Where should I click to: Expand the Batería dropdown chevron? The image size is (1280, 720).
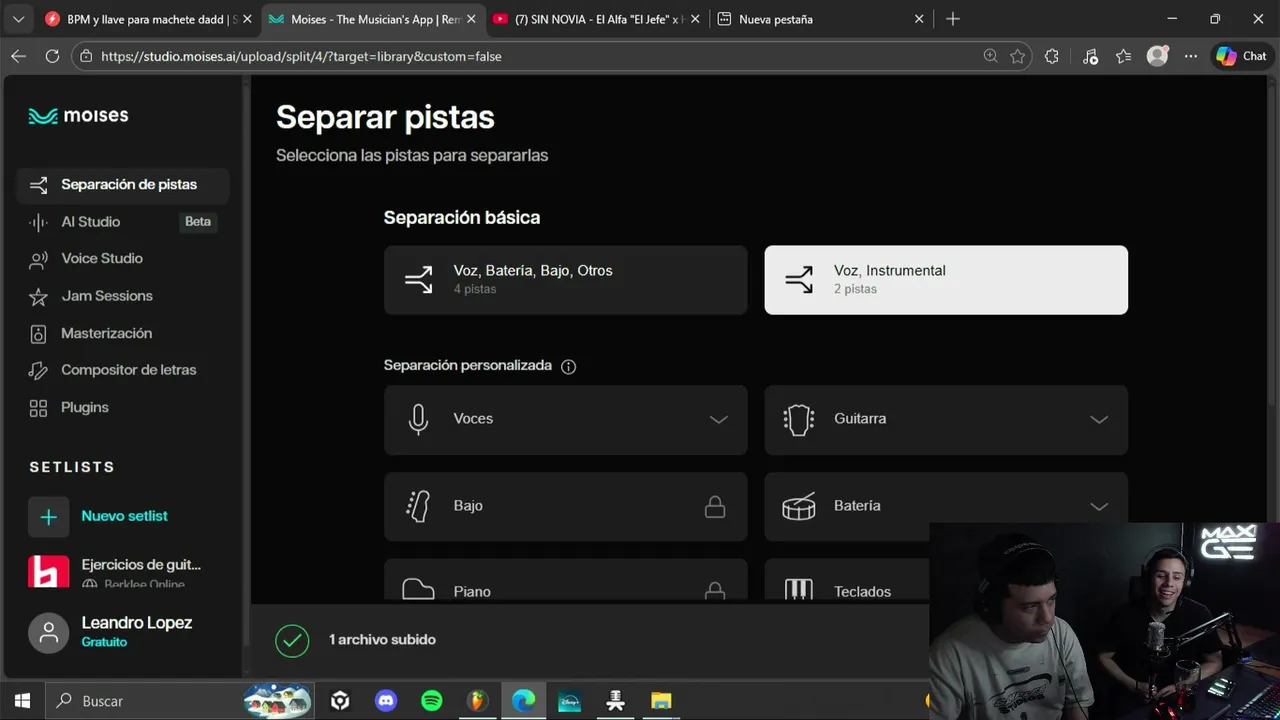(1099, 507)
